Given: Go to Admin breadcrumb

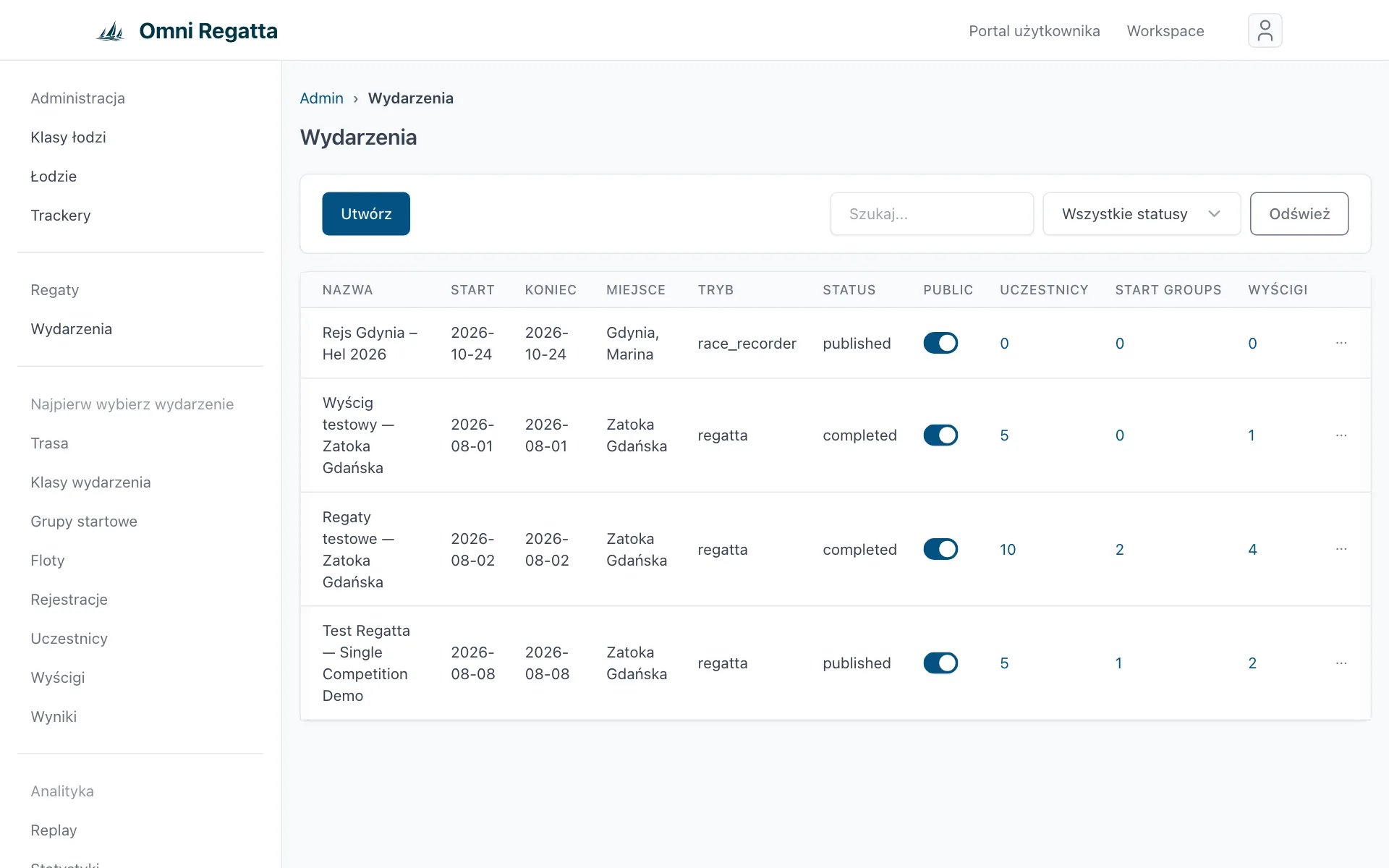Looking at the screenshot, I should [321, 98].
